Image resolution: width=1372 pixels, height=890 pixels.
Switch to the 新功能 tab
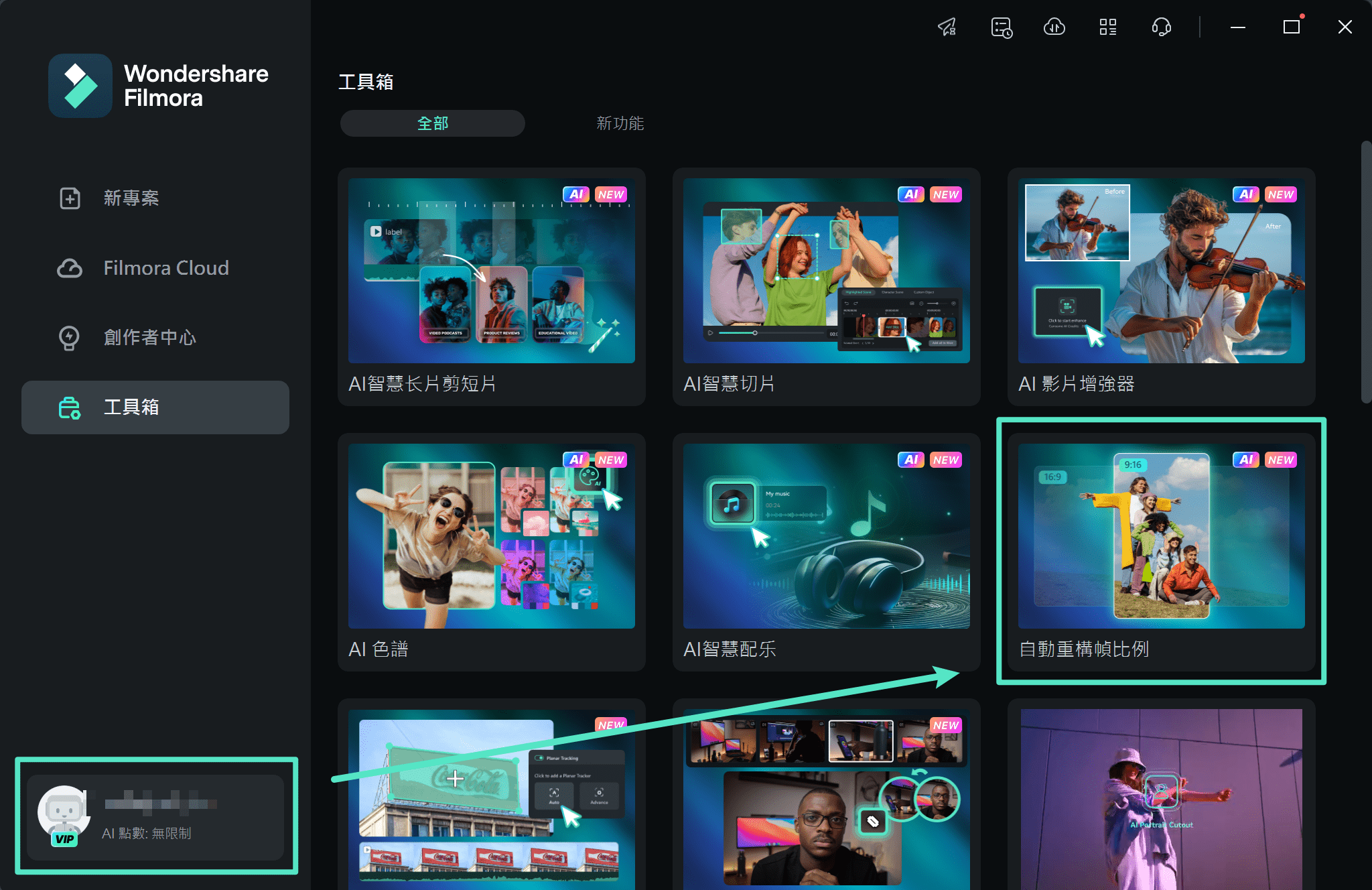620,123
